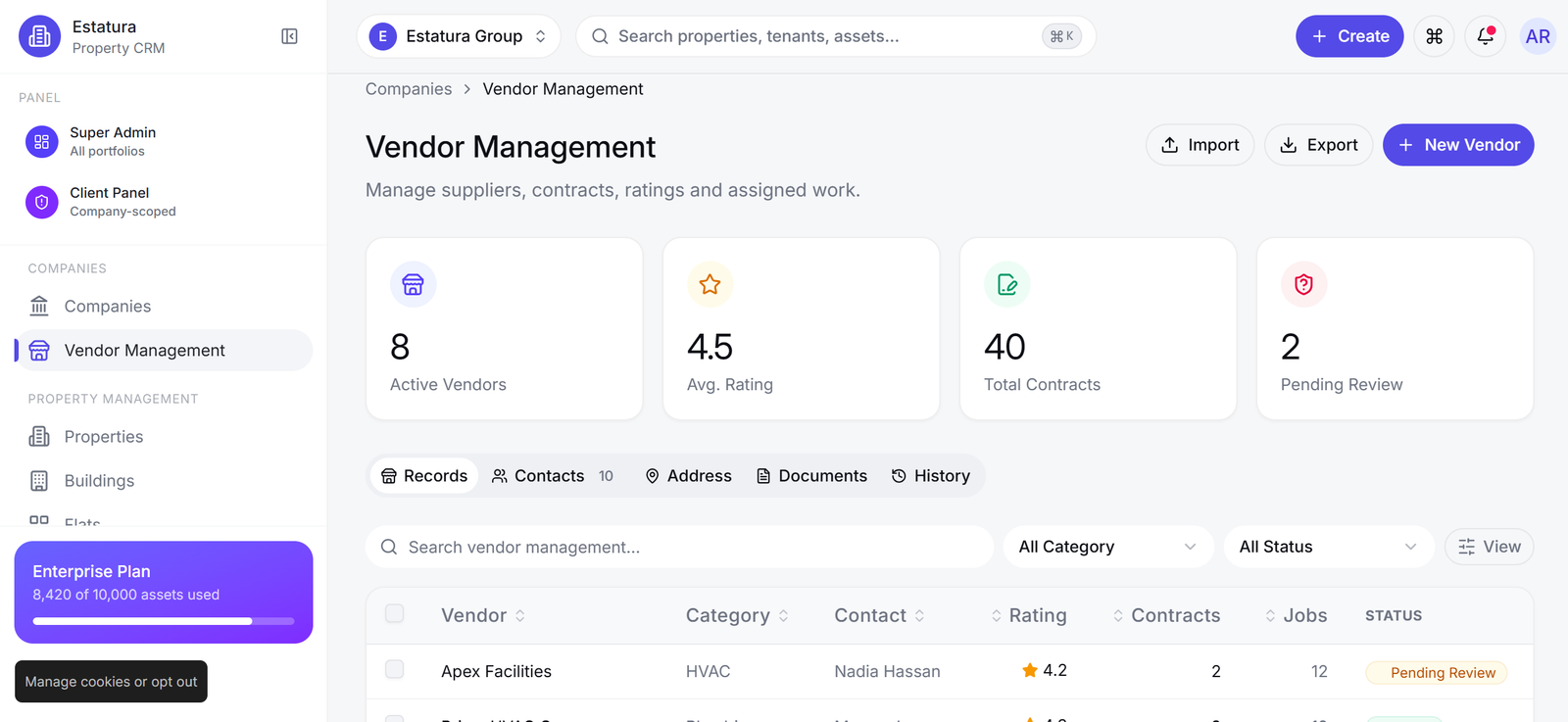Expand the All Category dropdown
This screenshot has width=1568, height=722.
tap(1108, 547)
